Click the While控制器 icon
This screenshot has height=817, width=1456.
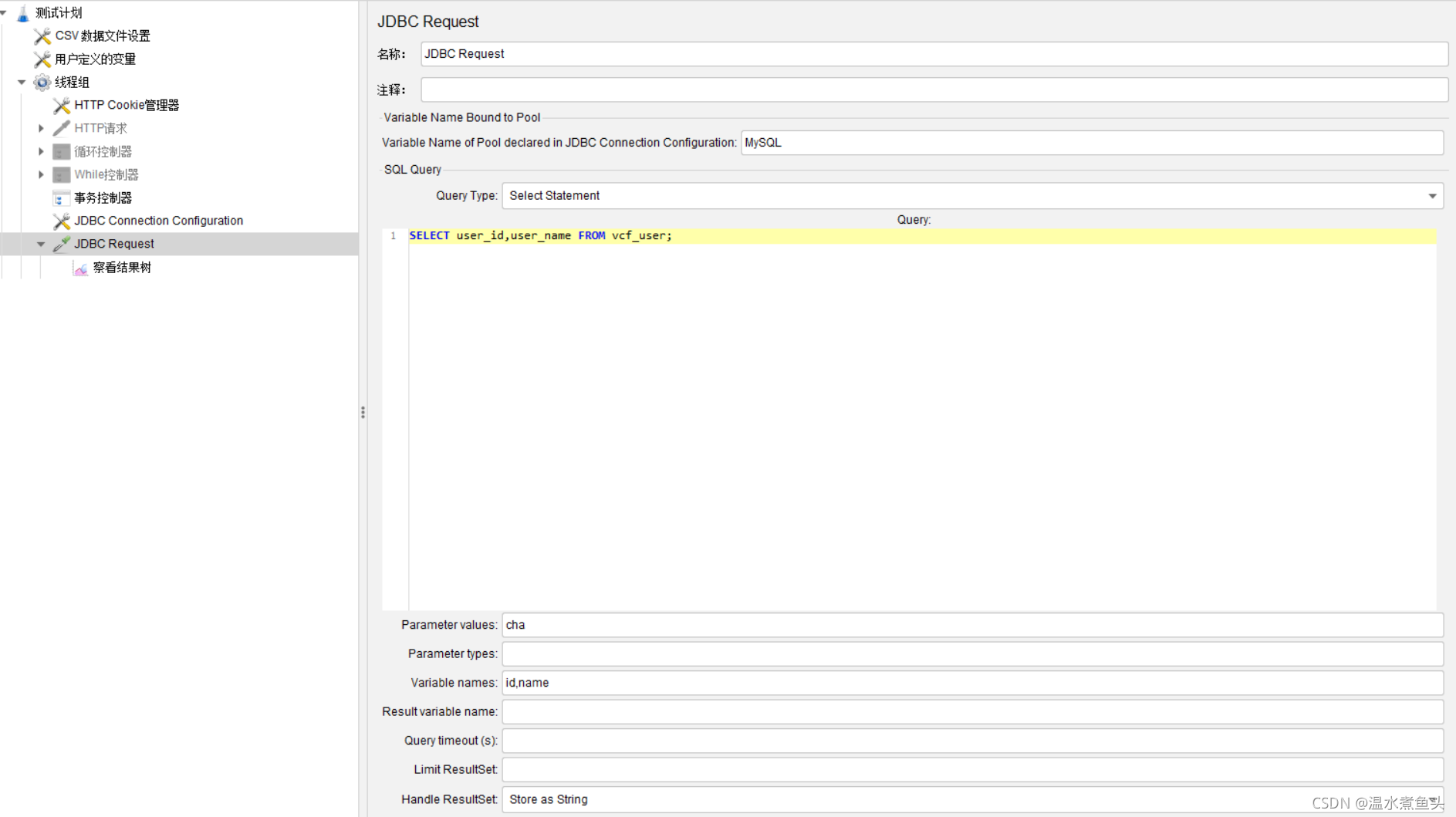pos(62,175)
